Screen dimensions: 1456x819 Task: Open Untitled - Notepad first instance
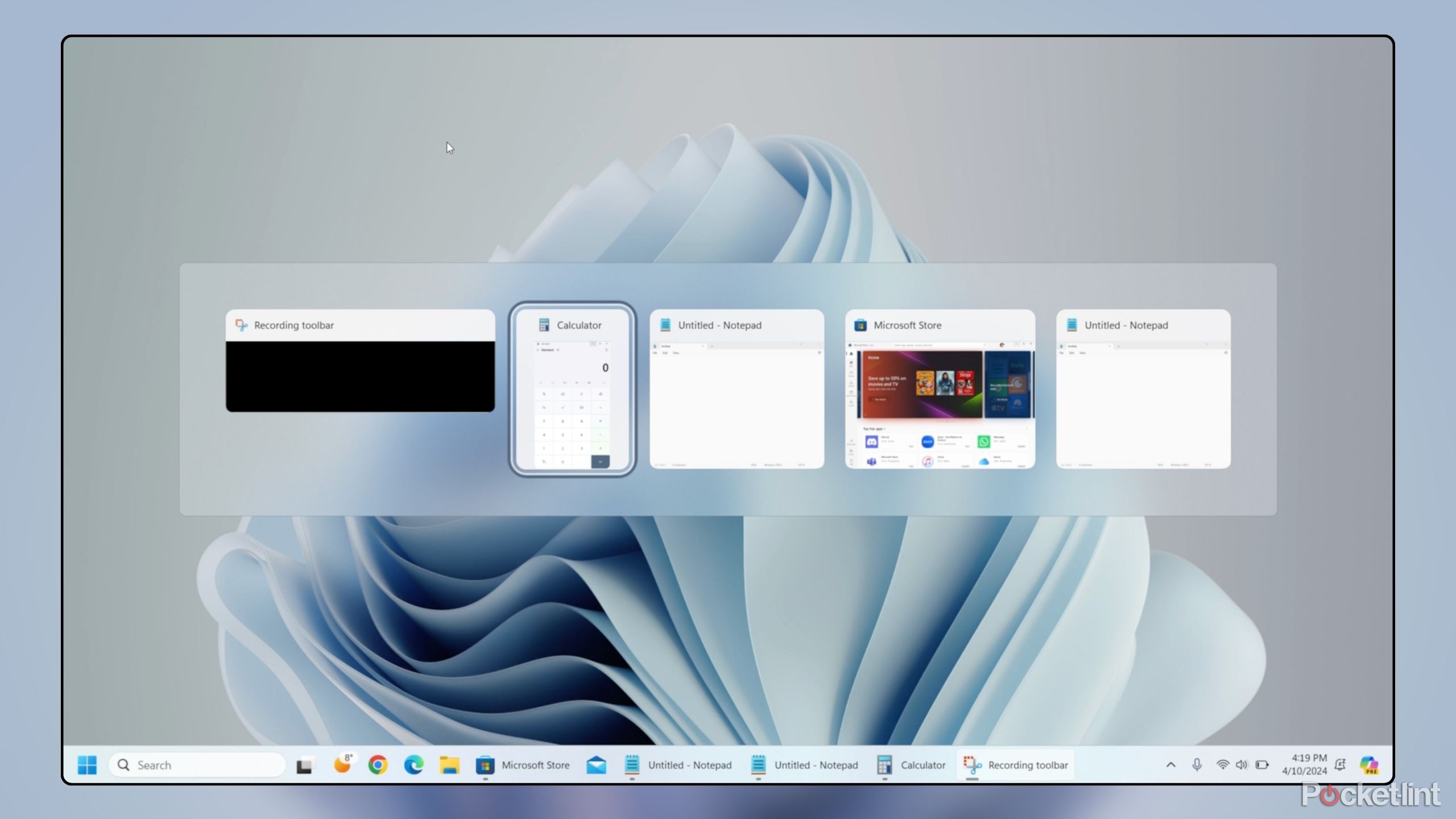tap(737, 389)
